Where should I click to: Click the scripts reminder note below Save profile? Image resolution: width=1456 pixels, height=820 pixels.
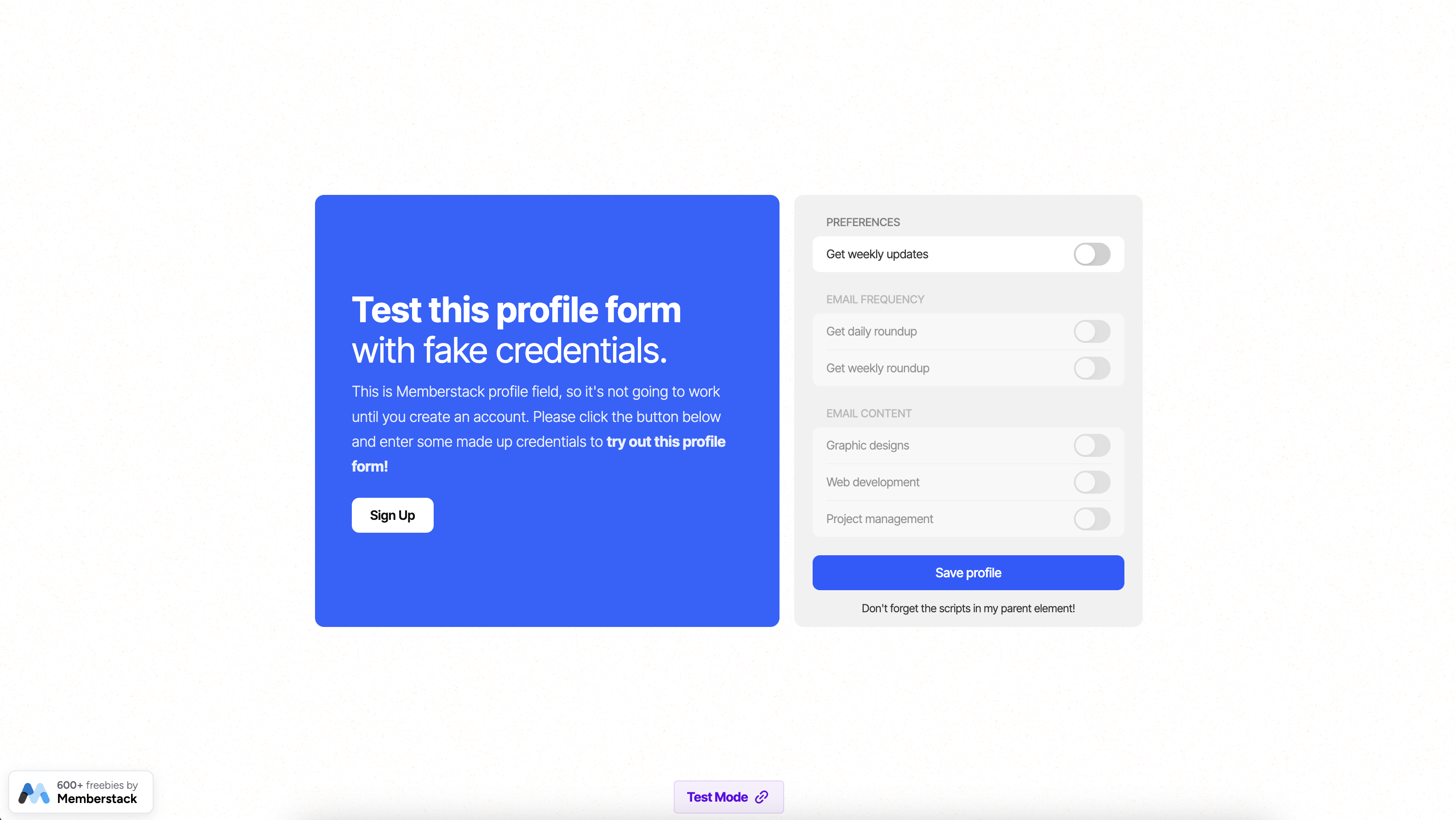pos(968,608)
